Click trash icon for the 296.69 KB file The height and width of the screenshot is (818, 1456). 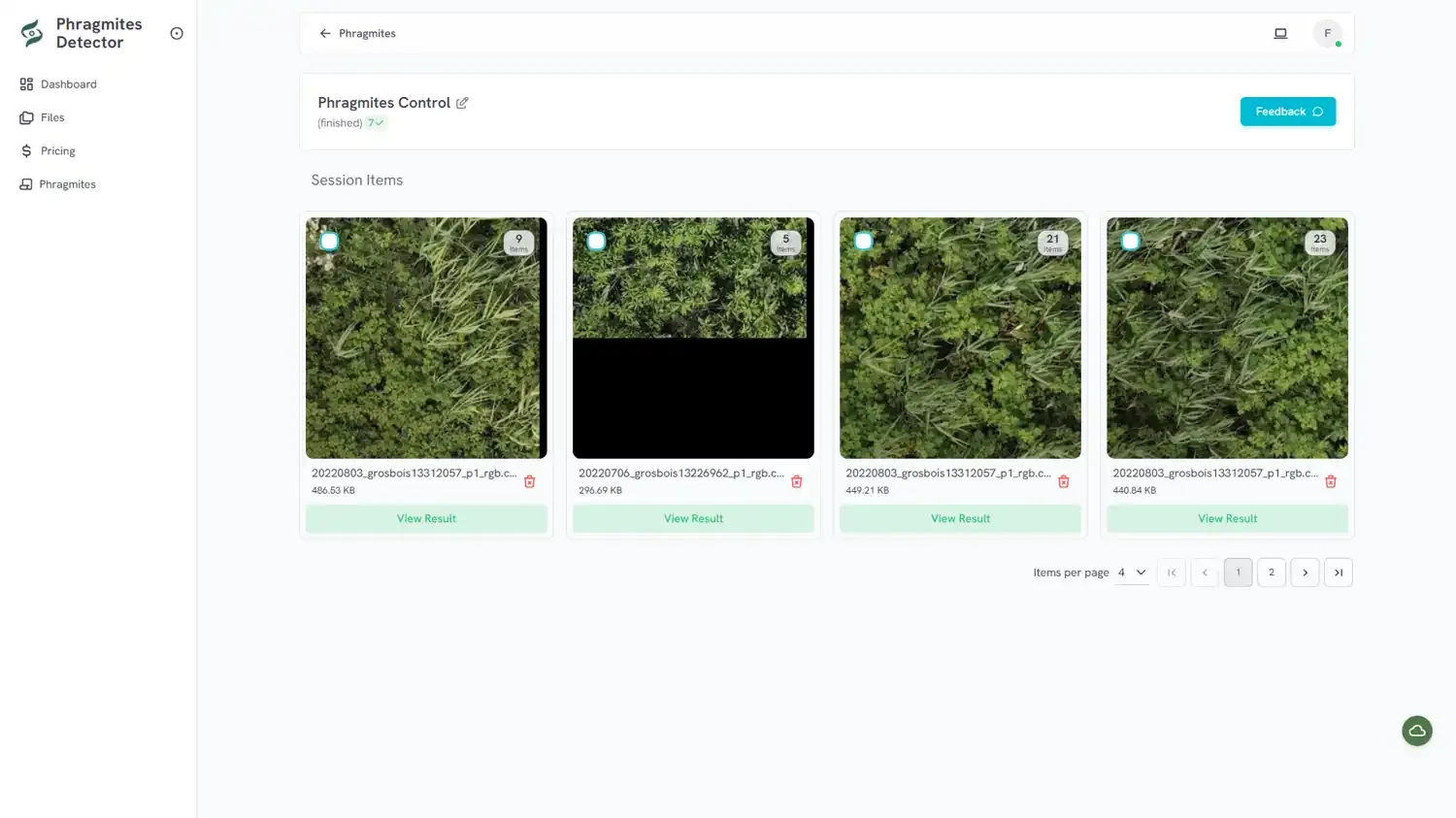[797, 481]
